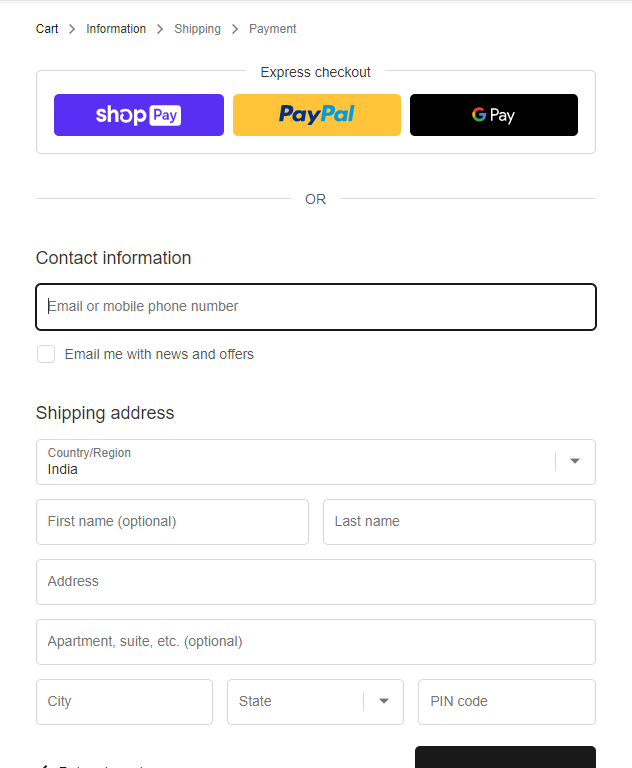This screenshot has width=632, height=768.
Task: Select the Payment breadcrumb step
Action: [272, 29]
